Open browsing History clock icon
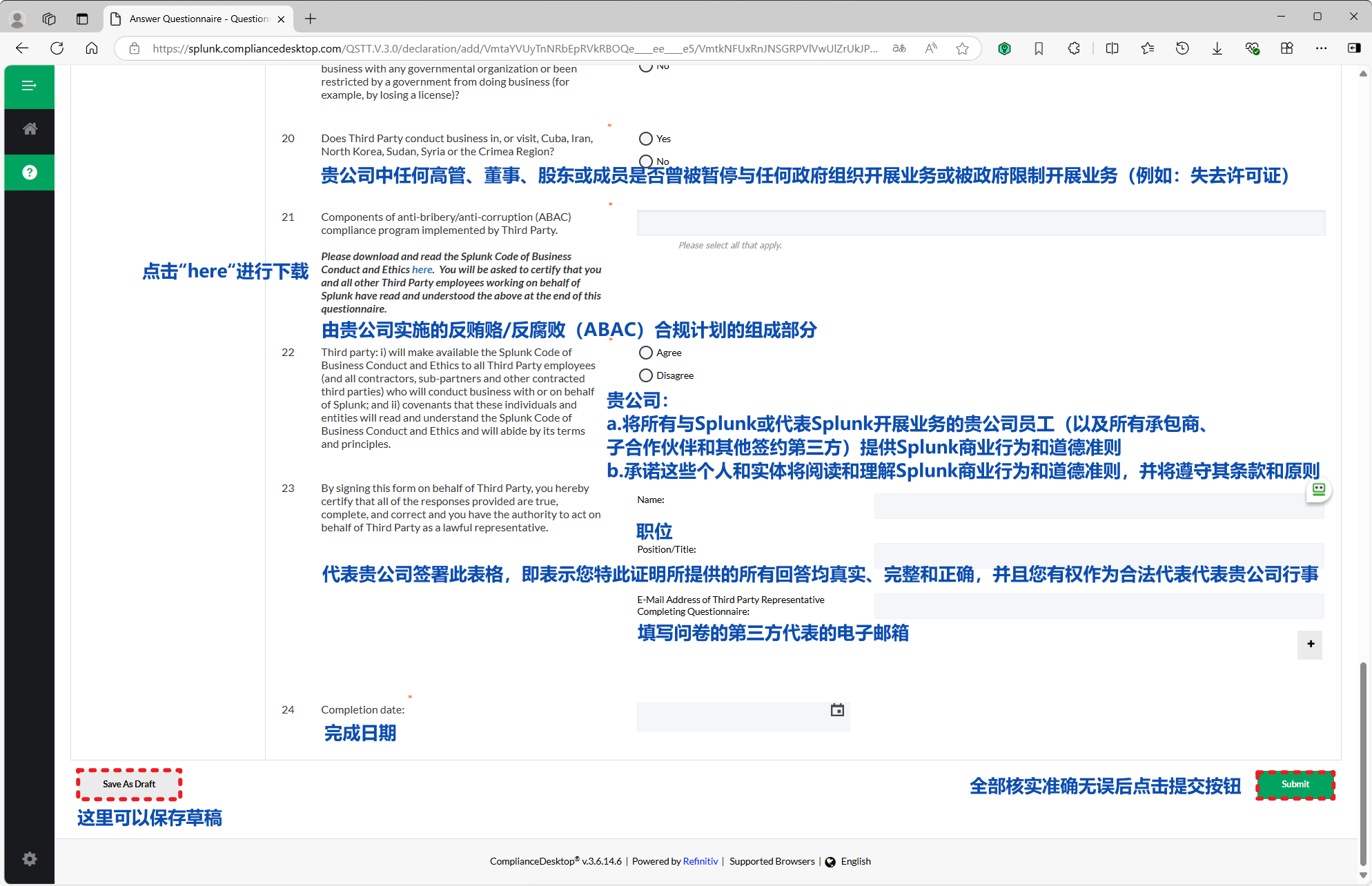The height and width of the screenshot is (886, 1372). pos(1182,48)
